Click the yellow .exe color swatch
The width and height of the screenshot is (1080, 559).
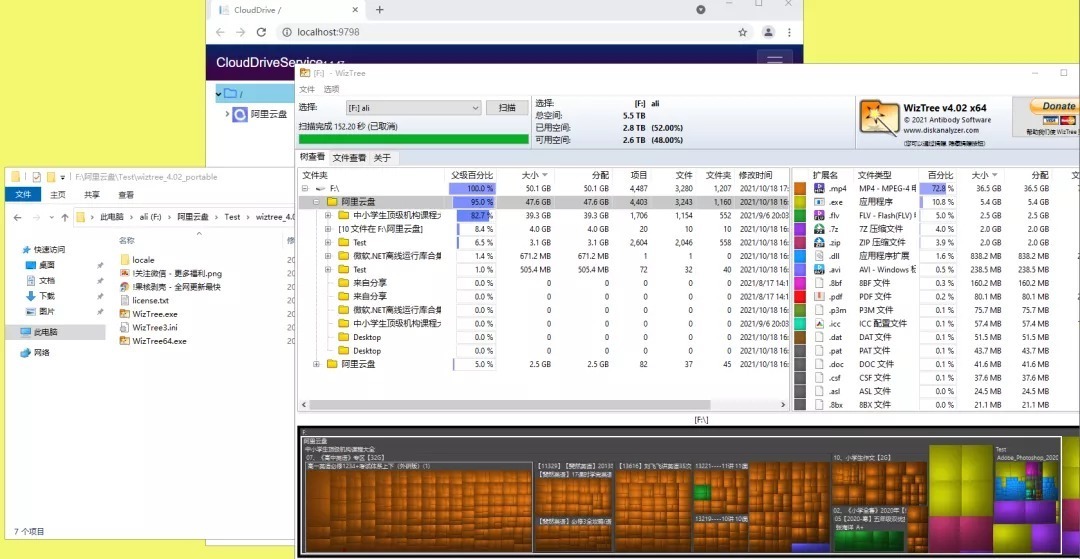pos(800,202)
